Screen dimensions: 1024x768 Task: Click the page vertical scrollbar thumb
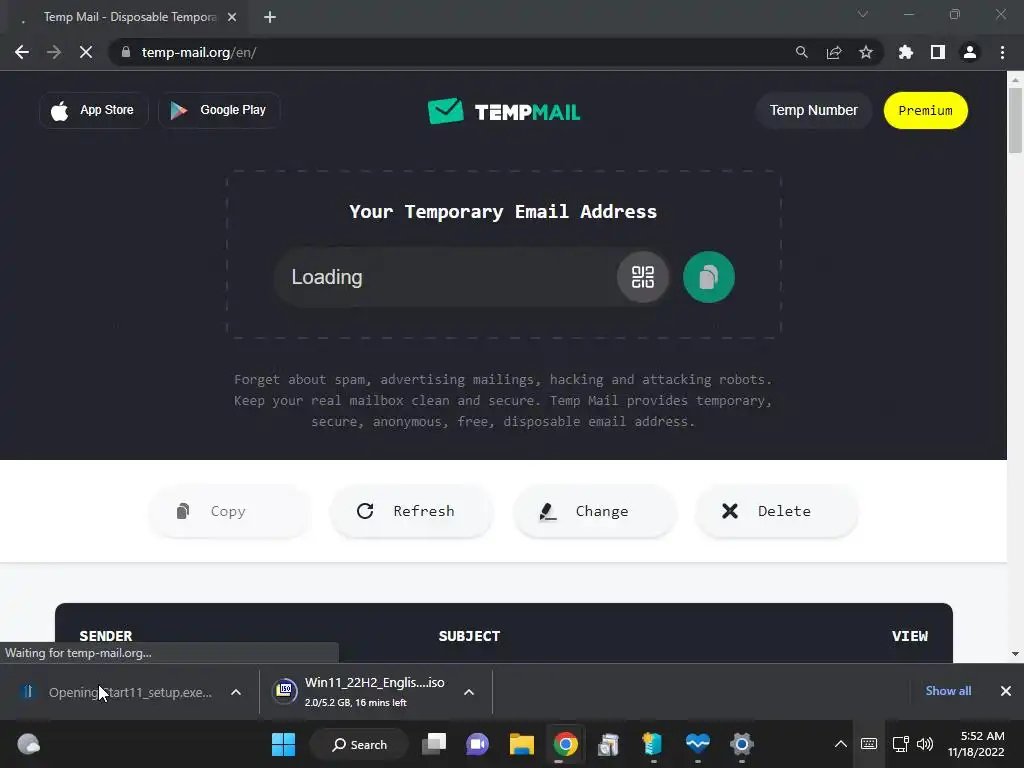point(1015,120)
